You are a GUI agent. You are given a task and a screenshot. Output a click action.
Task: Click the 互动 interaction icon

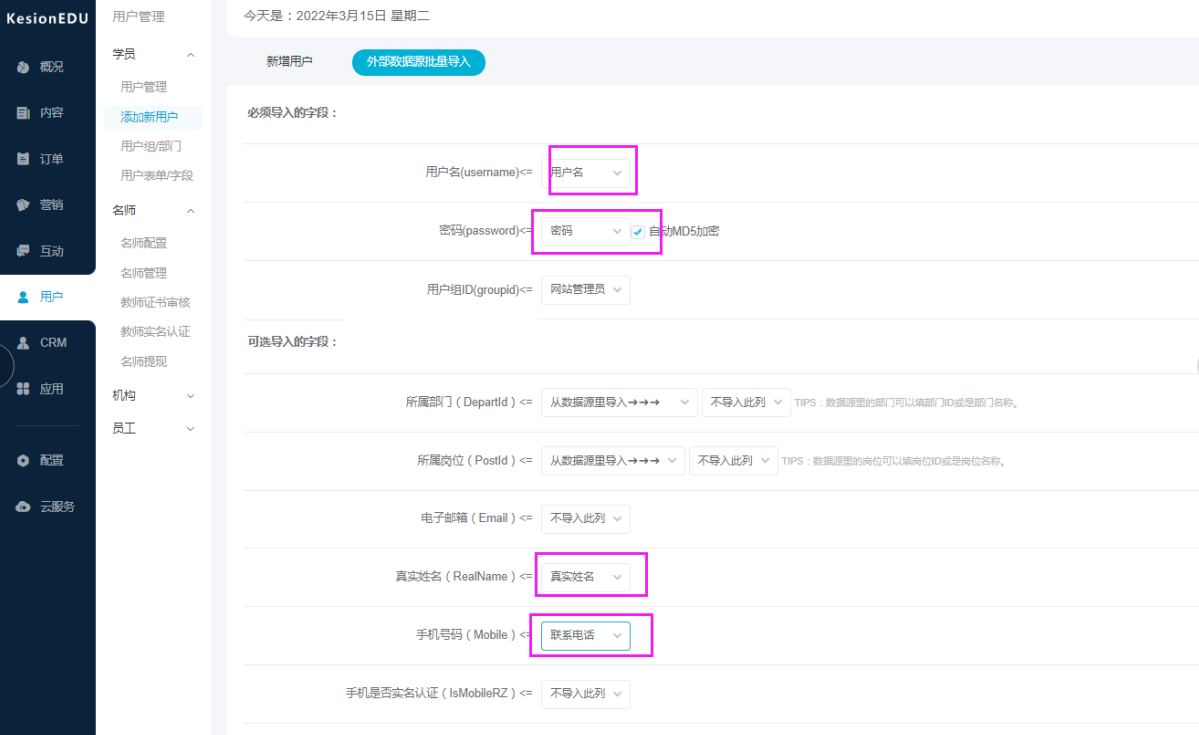click(x=23, y=251)
